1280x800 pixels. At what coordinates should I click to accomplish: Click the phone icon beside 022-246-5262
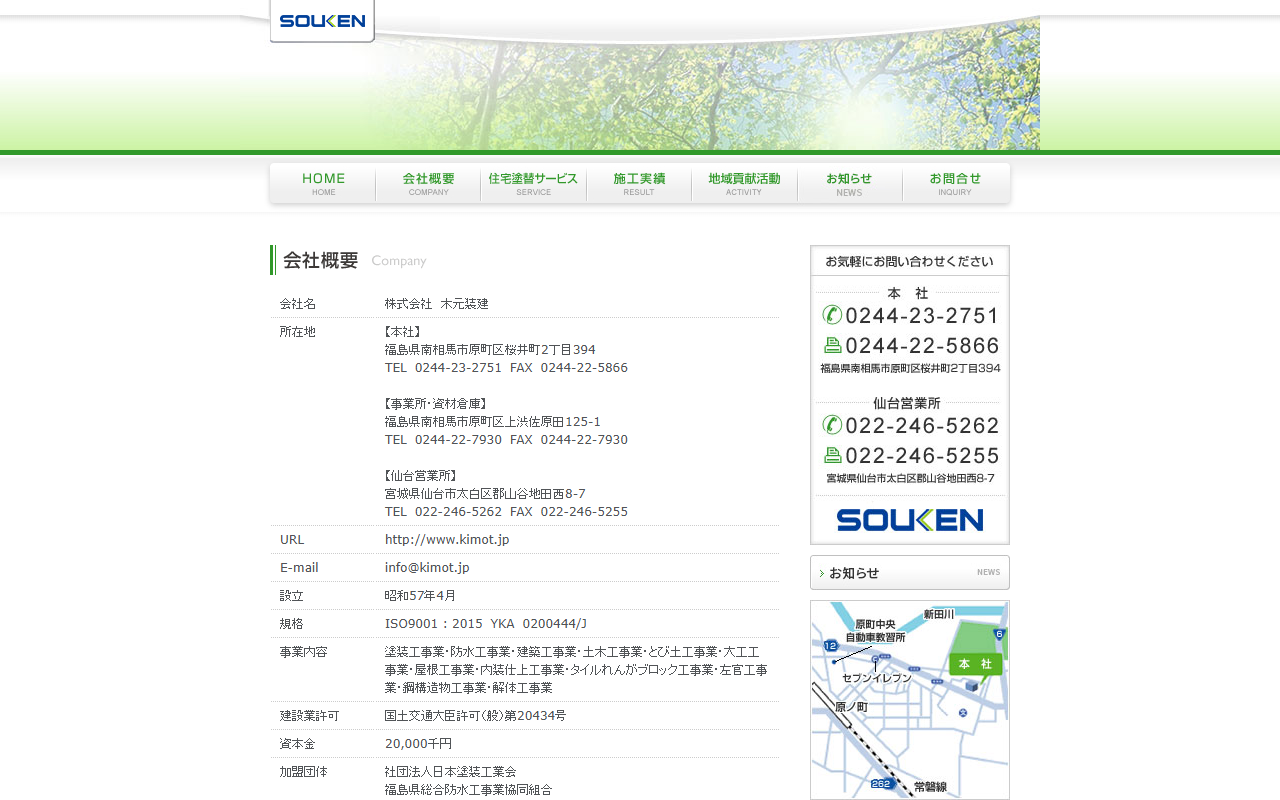832,425
